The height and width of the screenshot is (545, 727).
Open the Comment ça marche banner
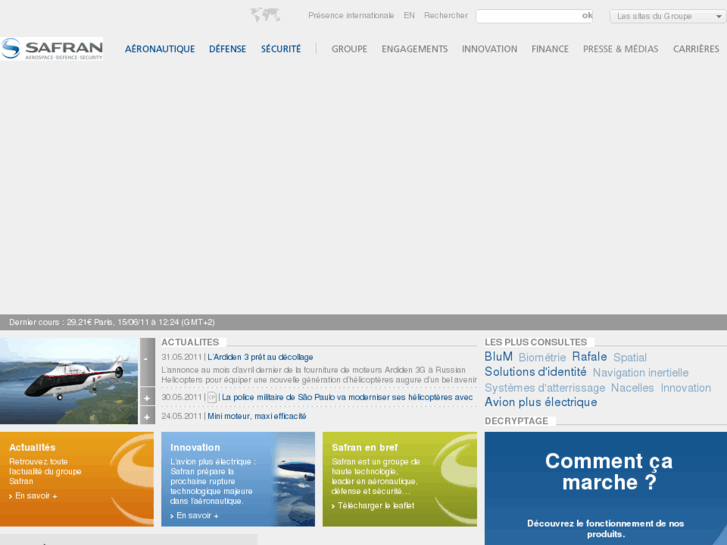tap(606, 488)
